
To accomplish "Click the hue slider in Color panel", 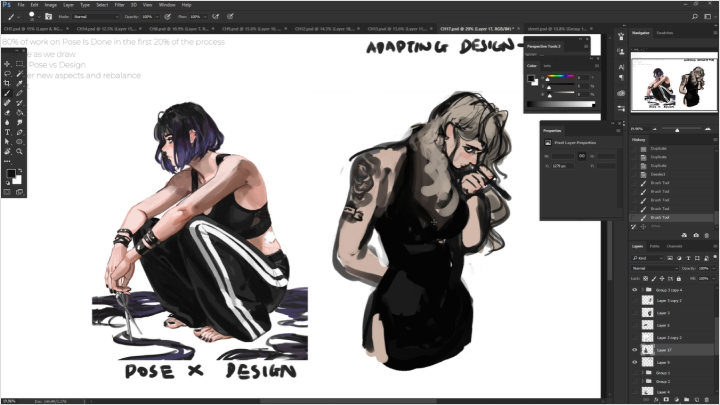I will (561, 76).
